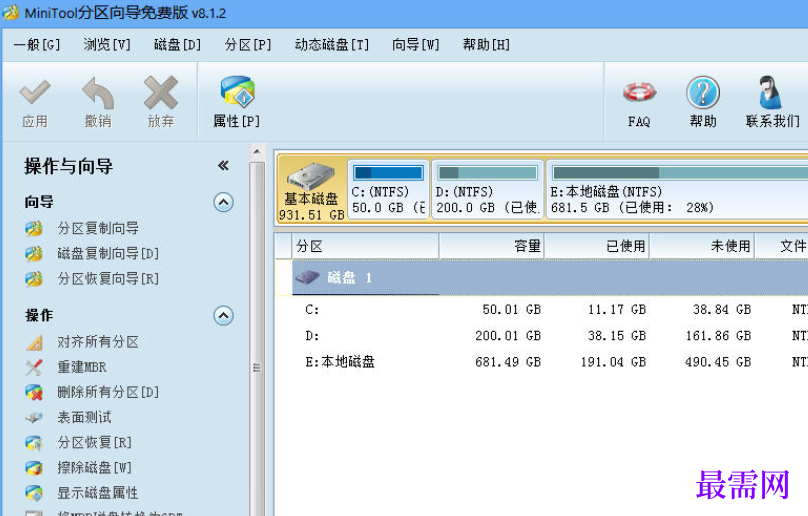The height and width of the screenshot is (516, 808).
Task: Open the 向导[W] menu
Action: tap(415, 45)
